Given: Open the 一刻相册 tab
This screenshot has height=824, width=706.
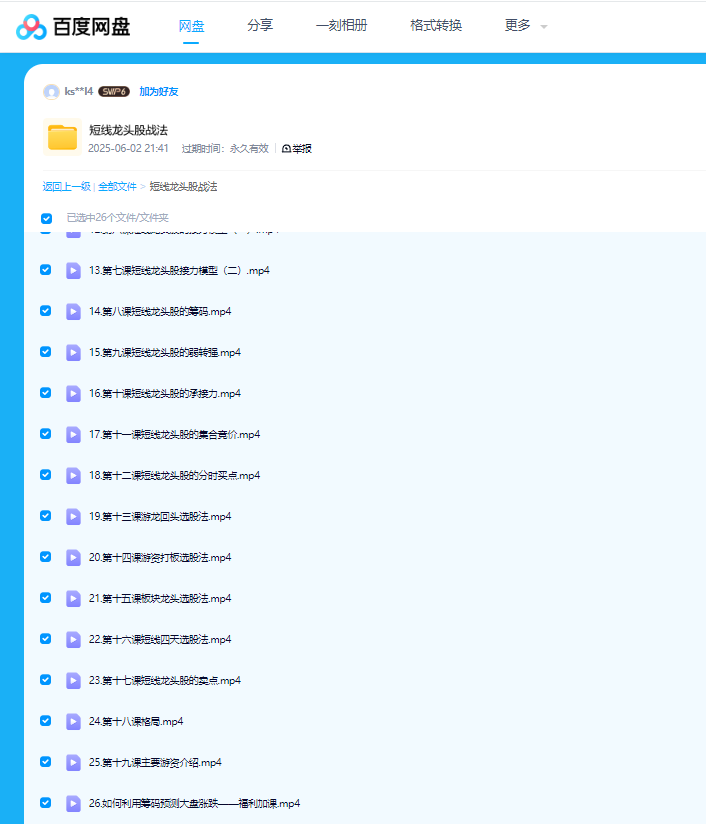Looking at the screenshot, I should tap(341, 26).
